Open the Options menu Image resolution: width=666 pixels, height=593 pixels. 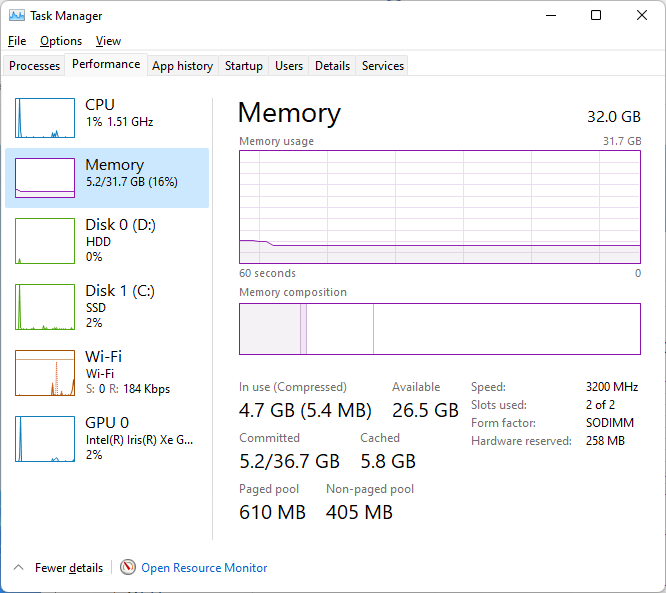pyautogui.click(x=61, y=41)
